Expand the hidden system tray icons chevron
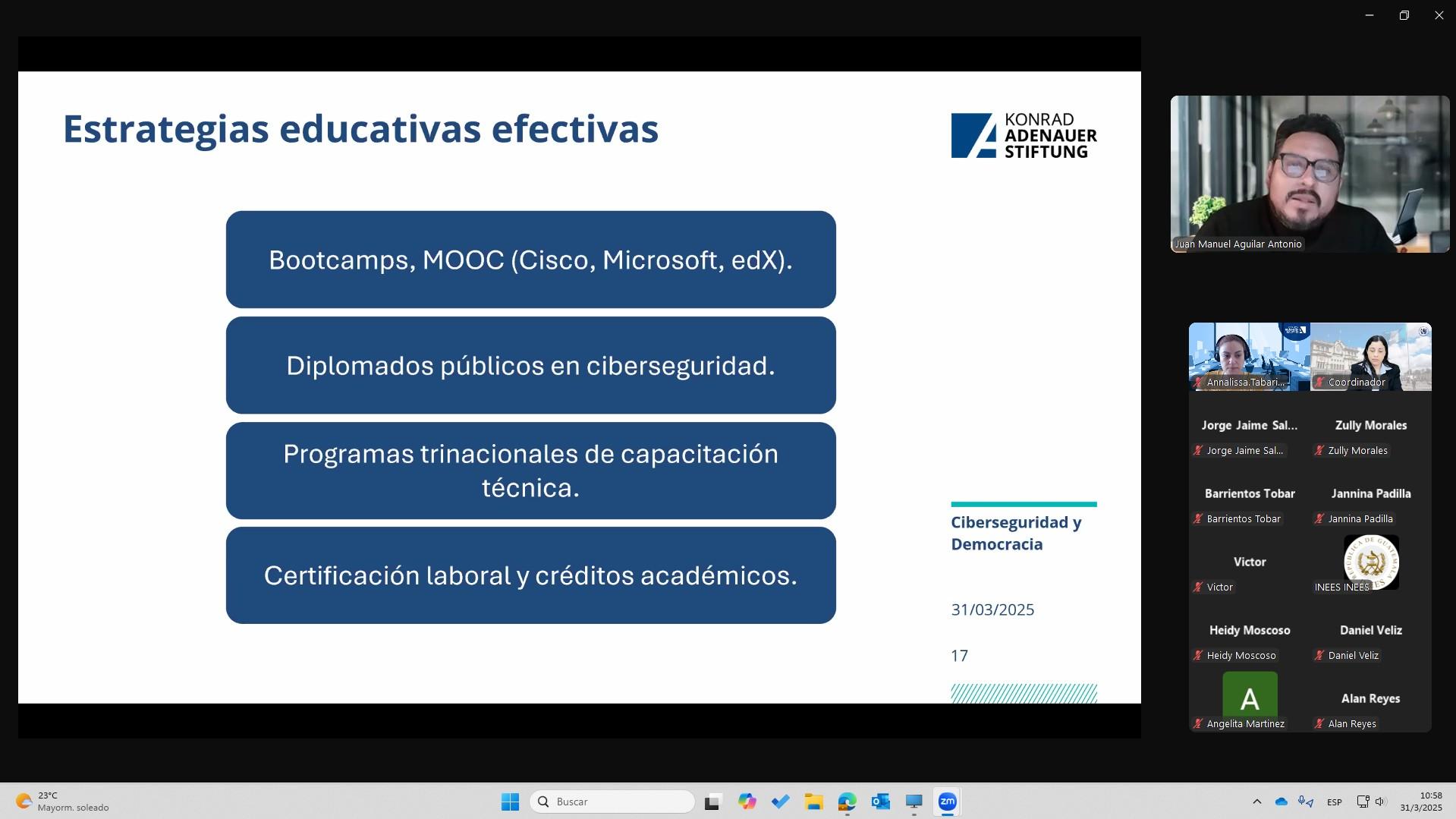 tap(1256, 802)
